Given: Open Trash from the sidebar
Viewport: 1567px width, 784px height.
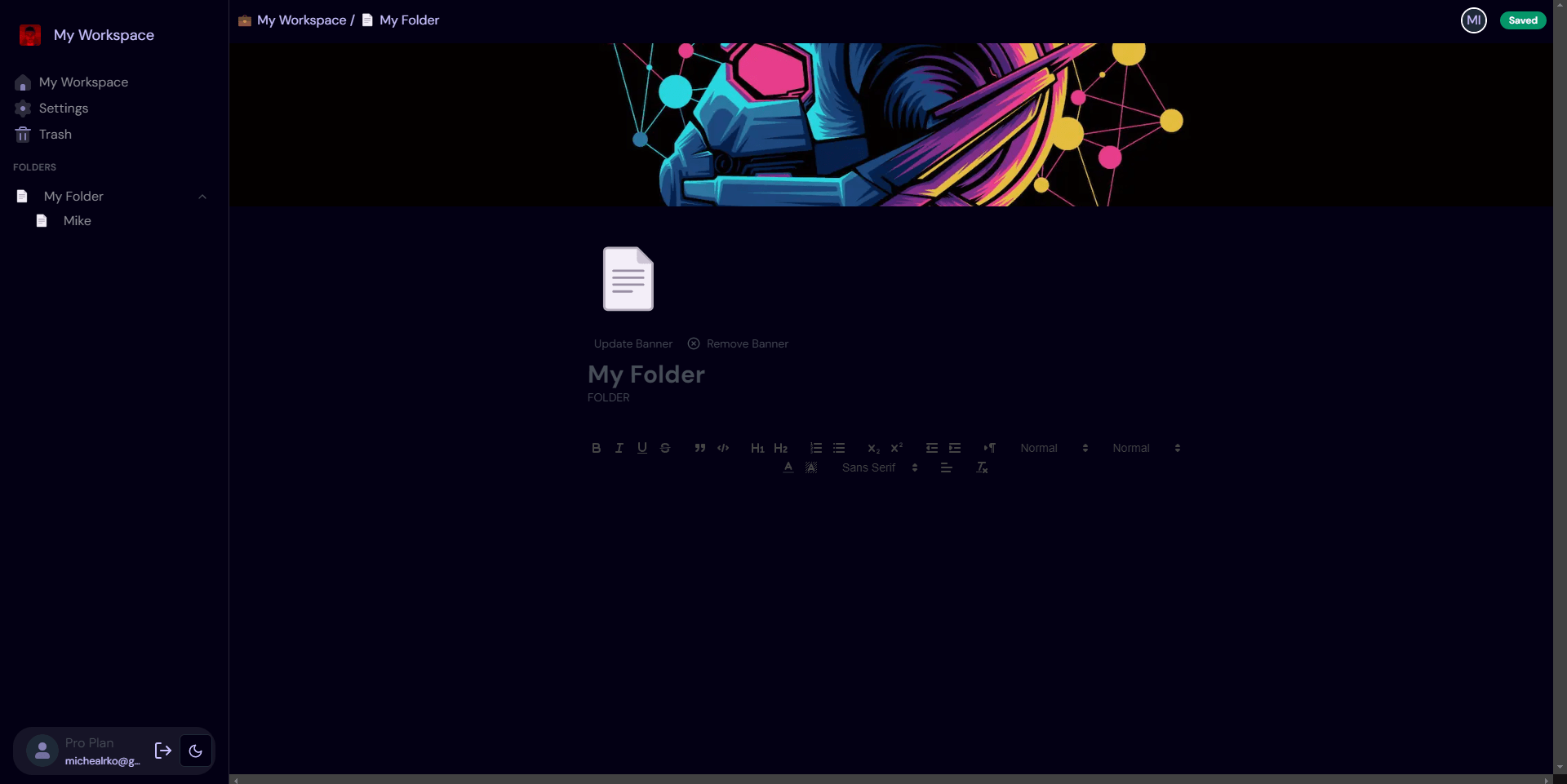Looking at the screenshot, I should coord(55,135).
